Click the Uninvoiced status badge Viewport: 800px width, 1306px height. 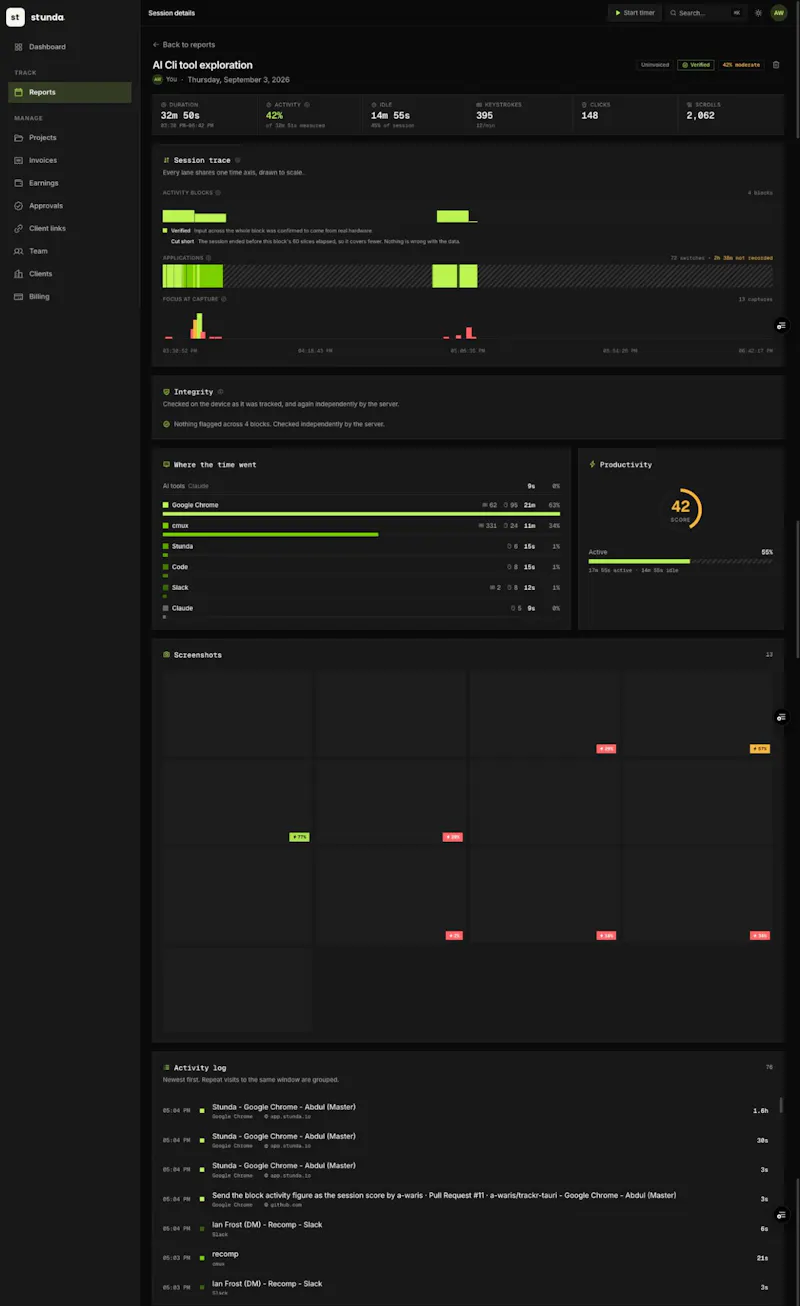tap(655, 65)
